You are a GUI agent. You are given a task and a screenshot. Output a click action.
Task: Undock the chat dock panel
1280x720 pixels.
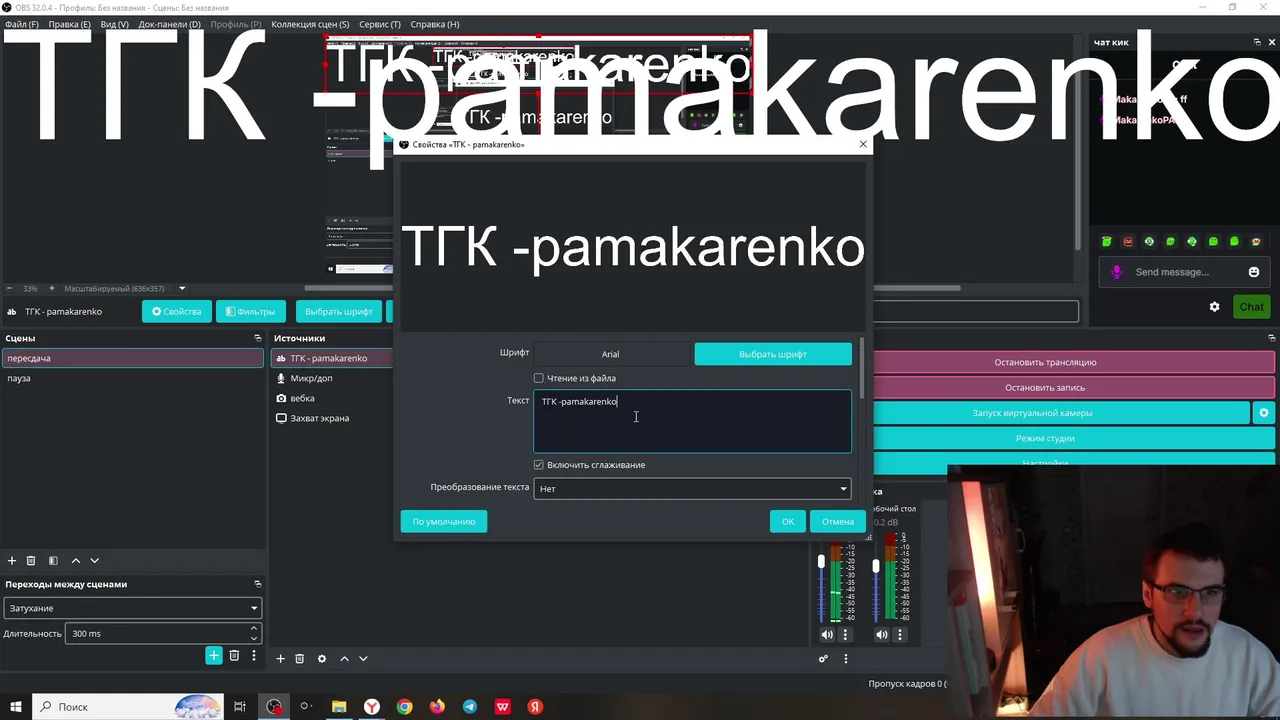pos(1257,42)
